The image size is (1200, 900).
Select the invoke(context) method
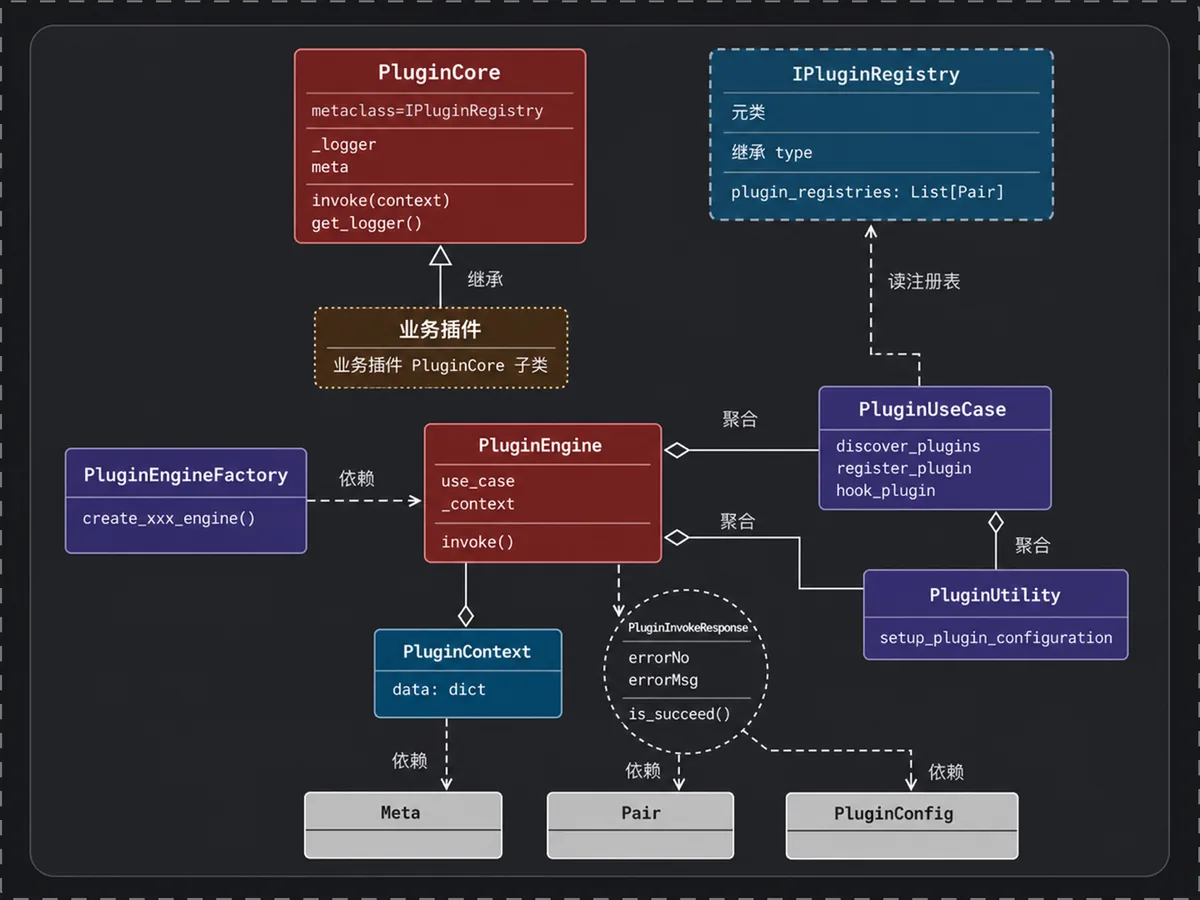coord(380,200)
